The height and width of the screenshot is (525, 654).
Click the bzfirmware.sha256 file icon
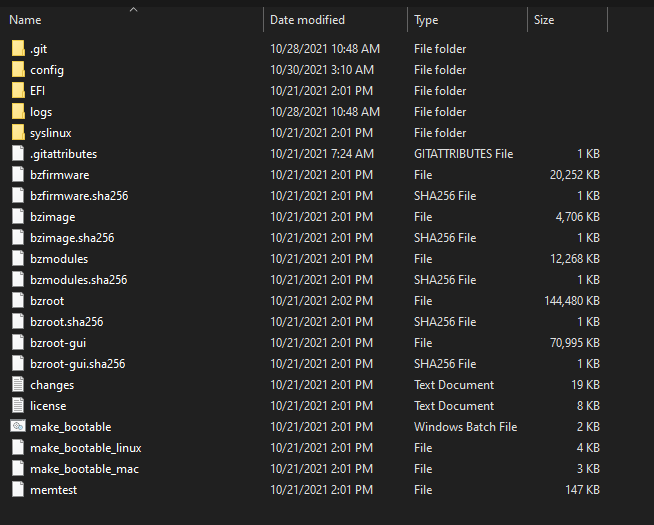pos(18,195)
